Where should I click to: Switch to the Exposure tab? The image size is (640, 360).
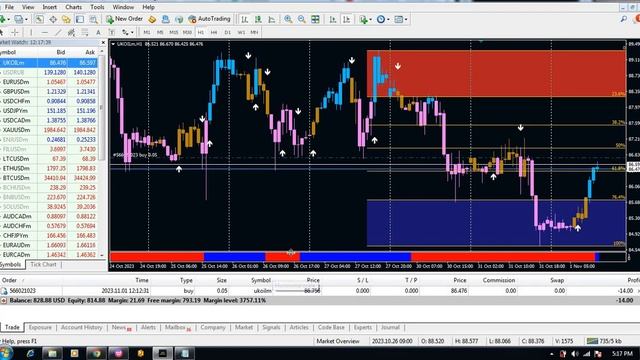pos(40,327)
